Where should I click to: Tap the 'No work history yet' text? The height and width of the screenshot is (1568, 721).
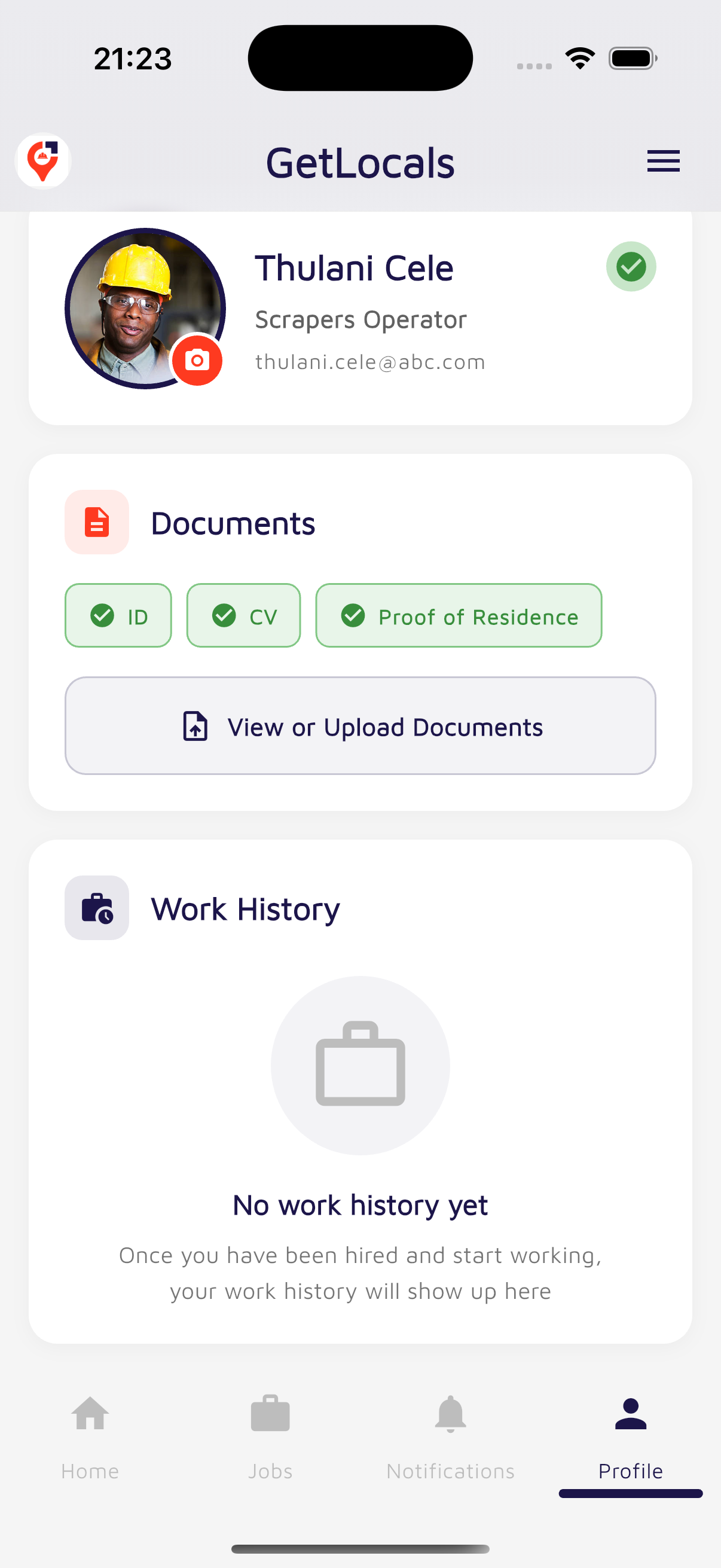[360, 1205]
